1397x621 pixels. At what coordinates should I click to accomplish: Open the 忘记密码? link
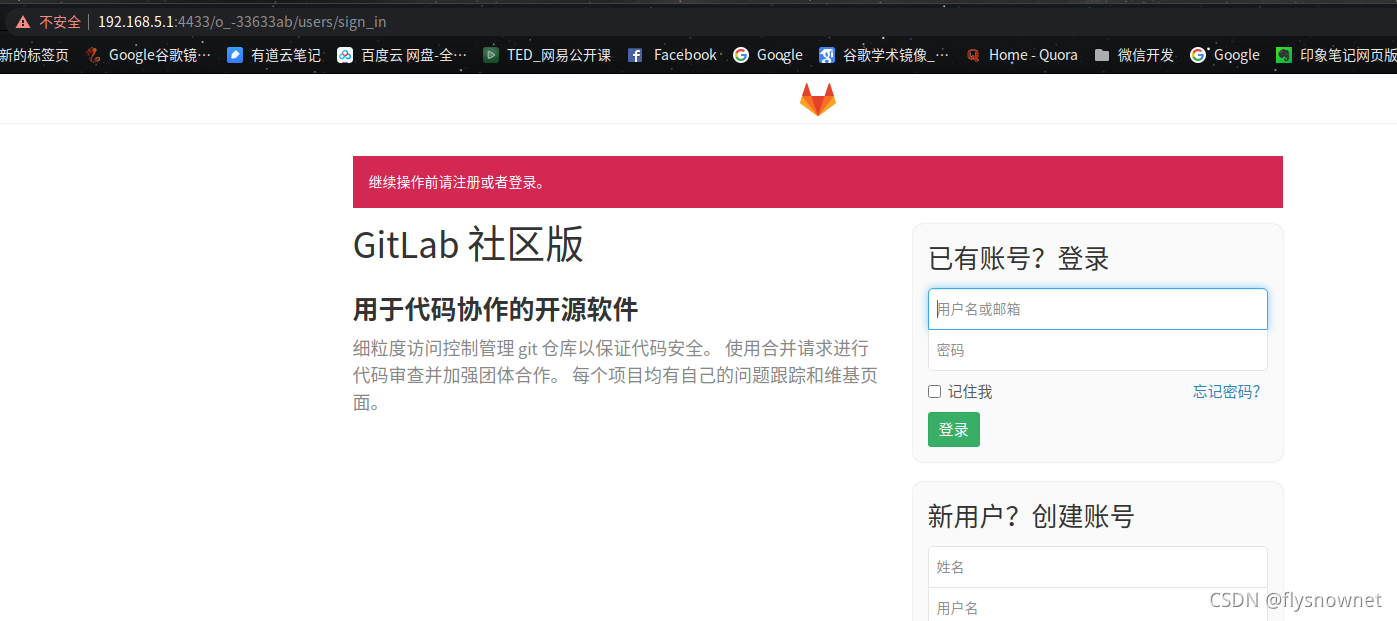coord(1227,391)
